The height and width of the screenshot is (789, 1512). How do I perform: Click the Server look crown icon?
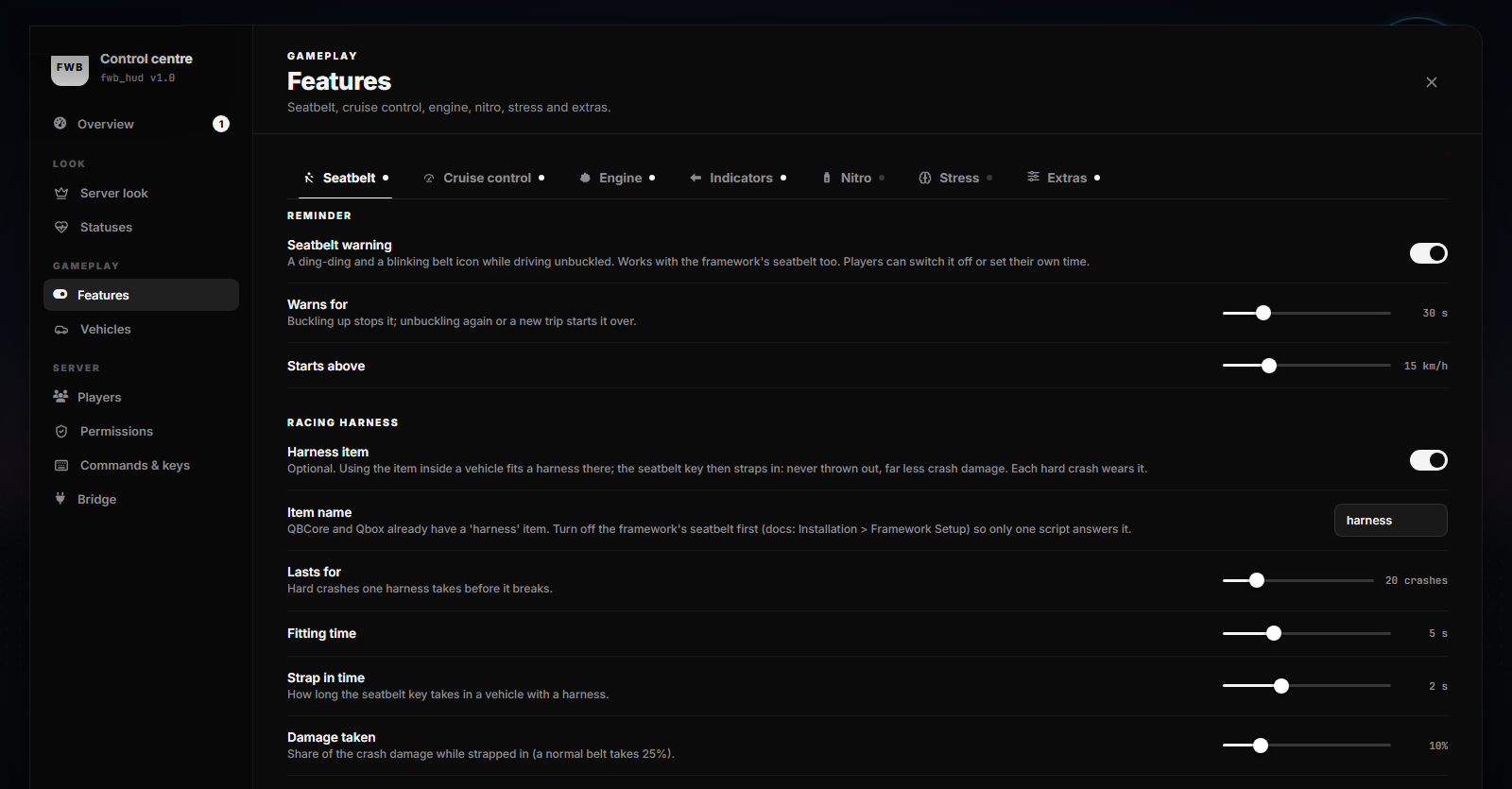point(61,194)
